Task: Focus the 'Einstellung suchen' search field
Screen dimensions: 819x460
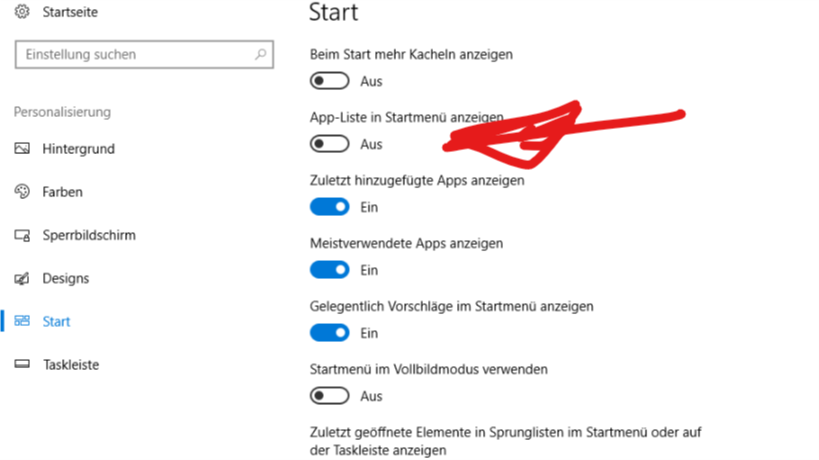Action: 144,54
